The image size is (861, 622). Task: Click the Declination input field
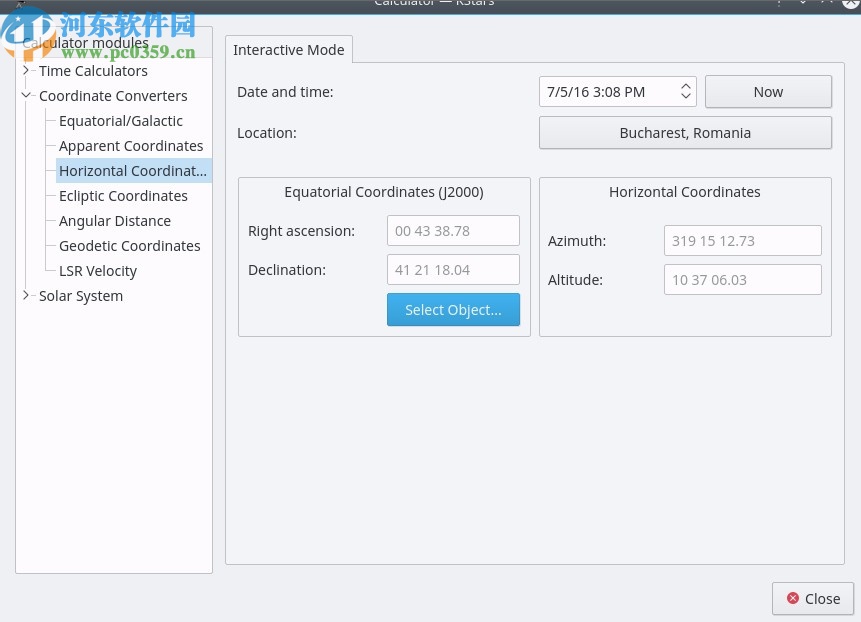pyautogui.click(x=453, y=270)
